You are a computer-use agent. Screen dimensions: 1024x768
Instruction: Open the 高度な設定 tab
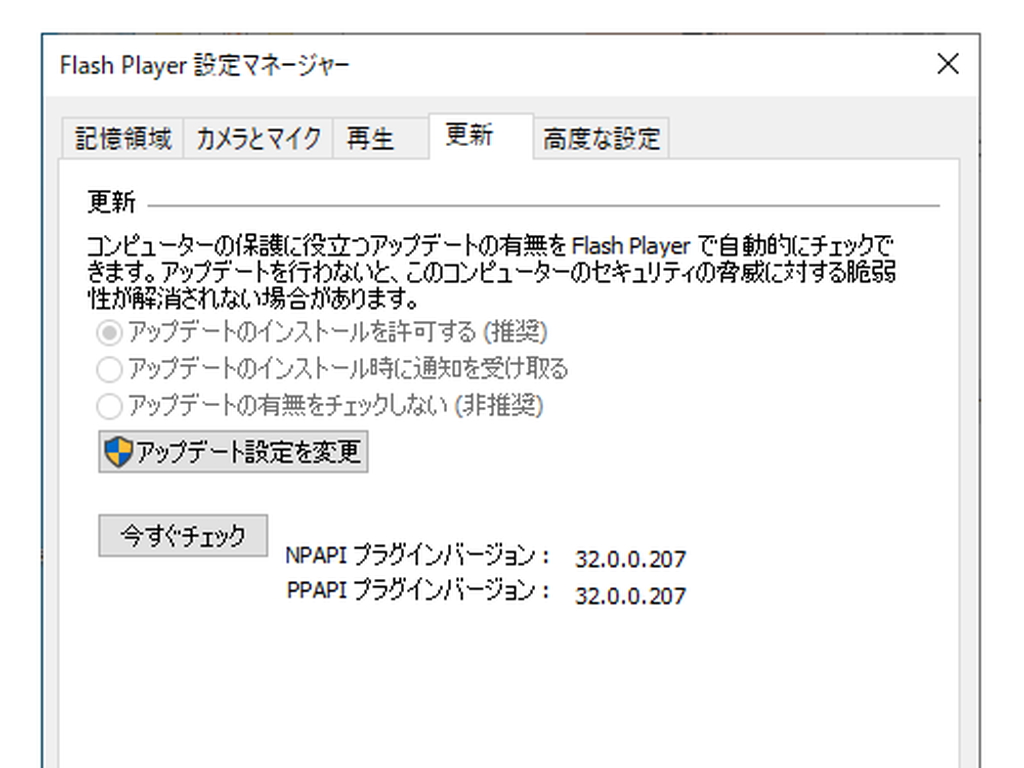point(601,138)
